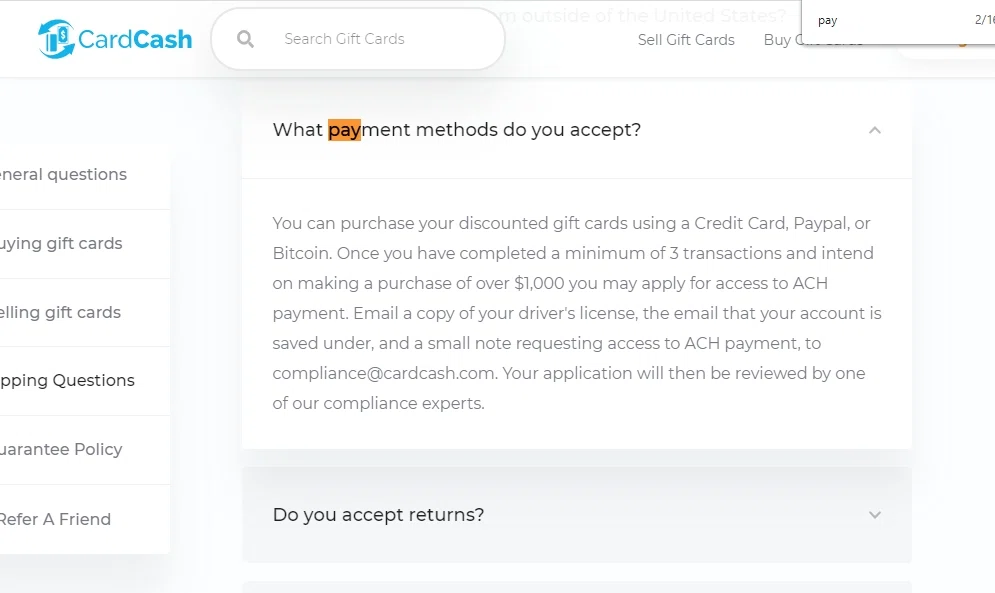
Task: Click the magnifying glass search icon
Action: click(x=245, y=39)
